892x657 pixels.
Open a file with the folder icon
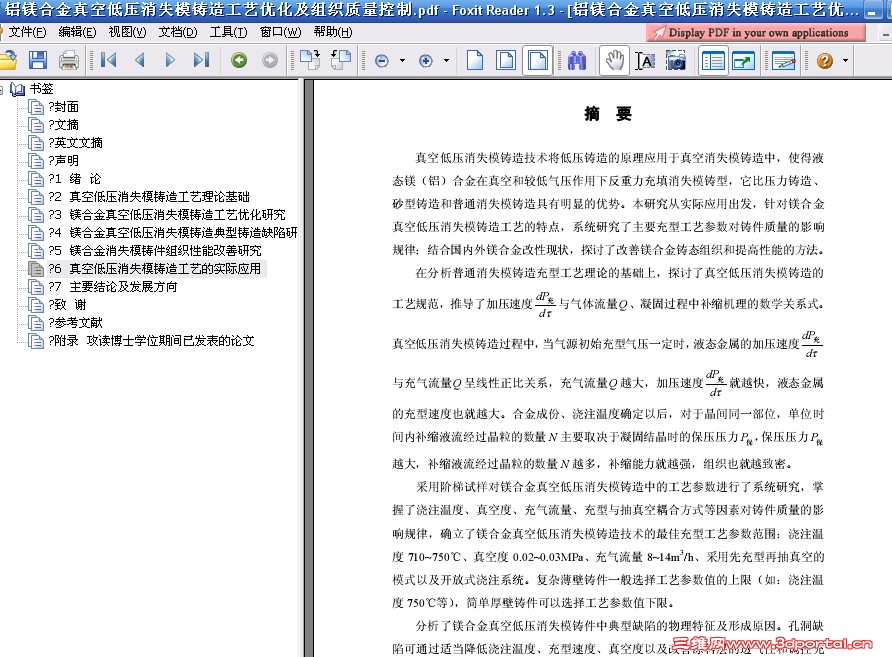pos(8,60)
